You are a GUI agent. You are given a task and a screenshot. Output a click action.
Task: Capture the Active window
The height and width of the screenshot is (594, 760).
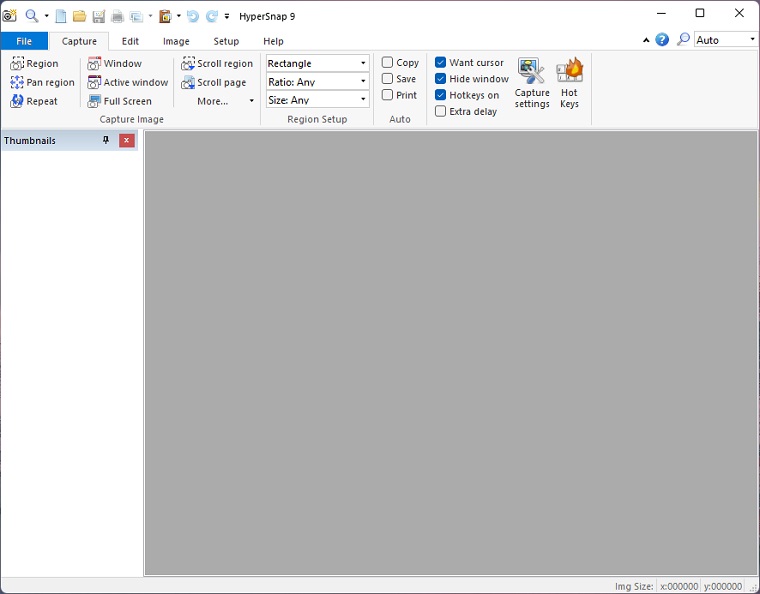pyautogui.click(x=128, y=82)
